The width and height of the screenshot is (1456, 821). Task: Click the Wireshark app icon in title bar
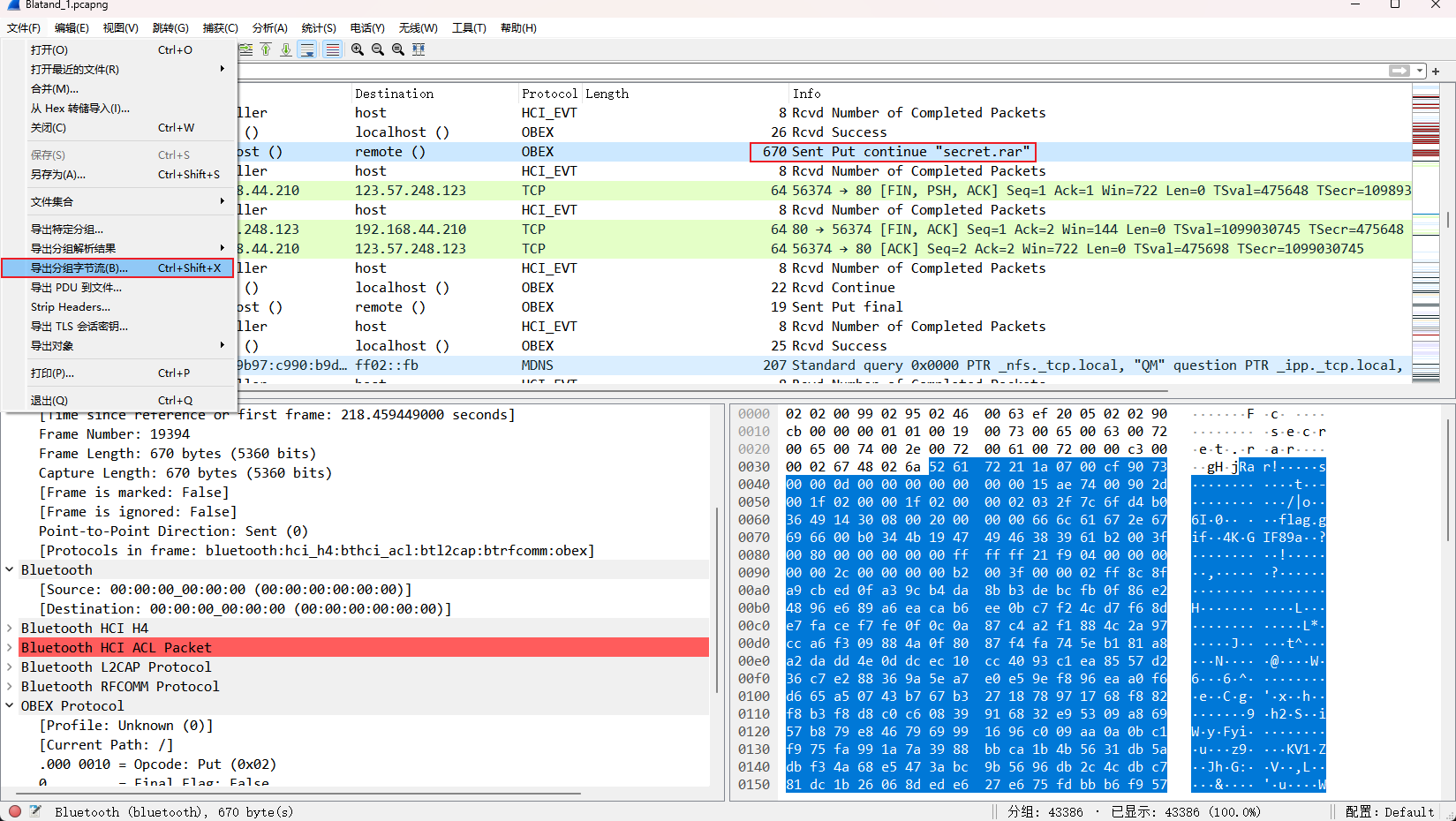pyautogui.click(x=13, y=5)
